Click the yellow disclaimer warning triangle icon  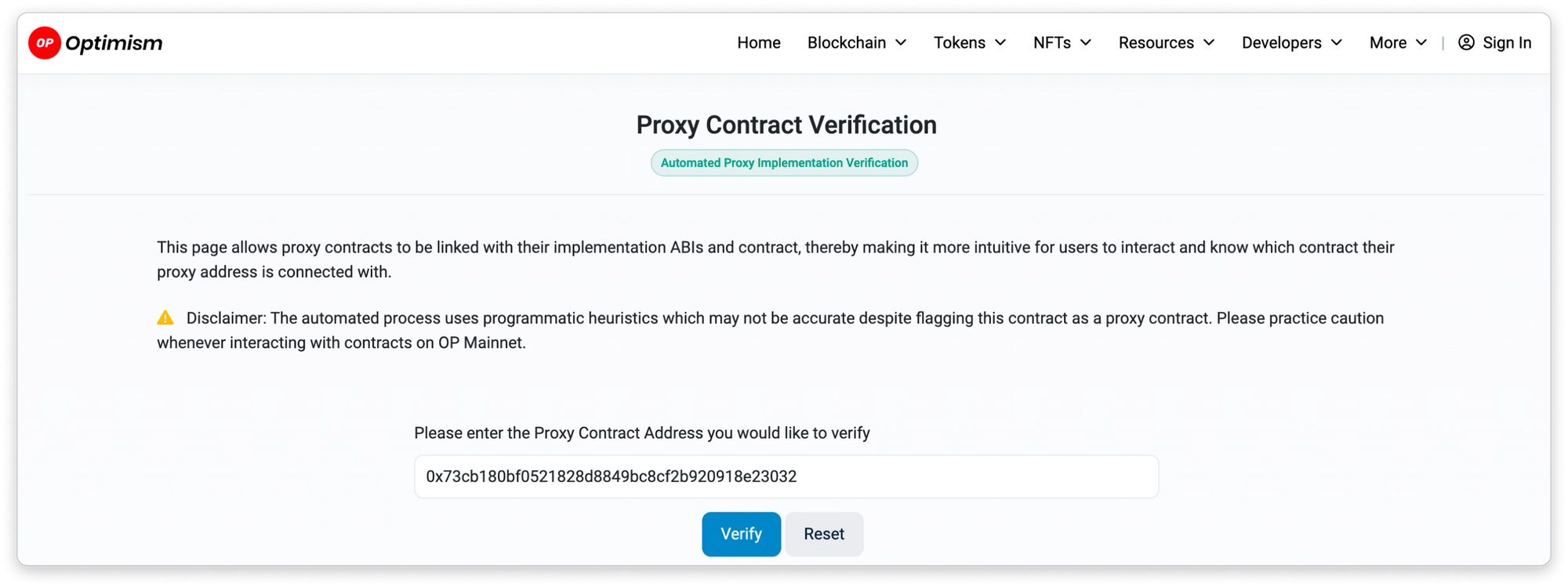(165, 317)
